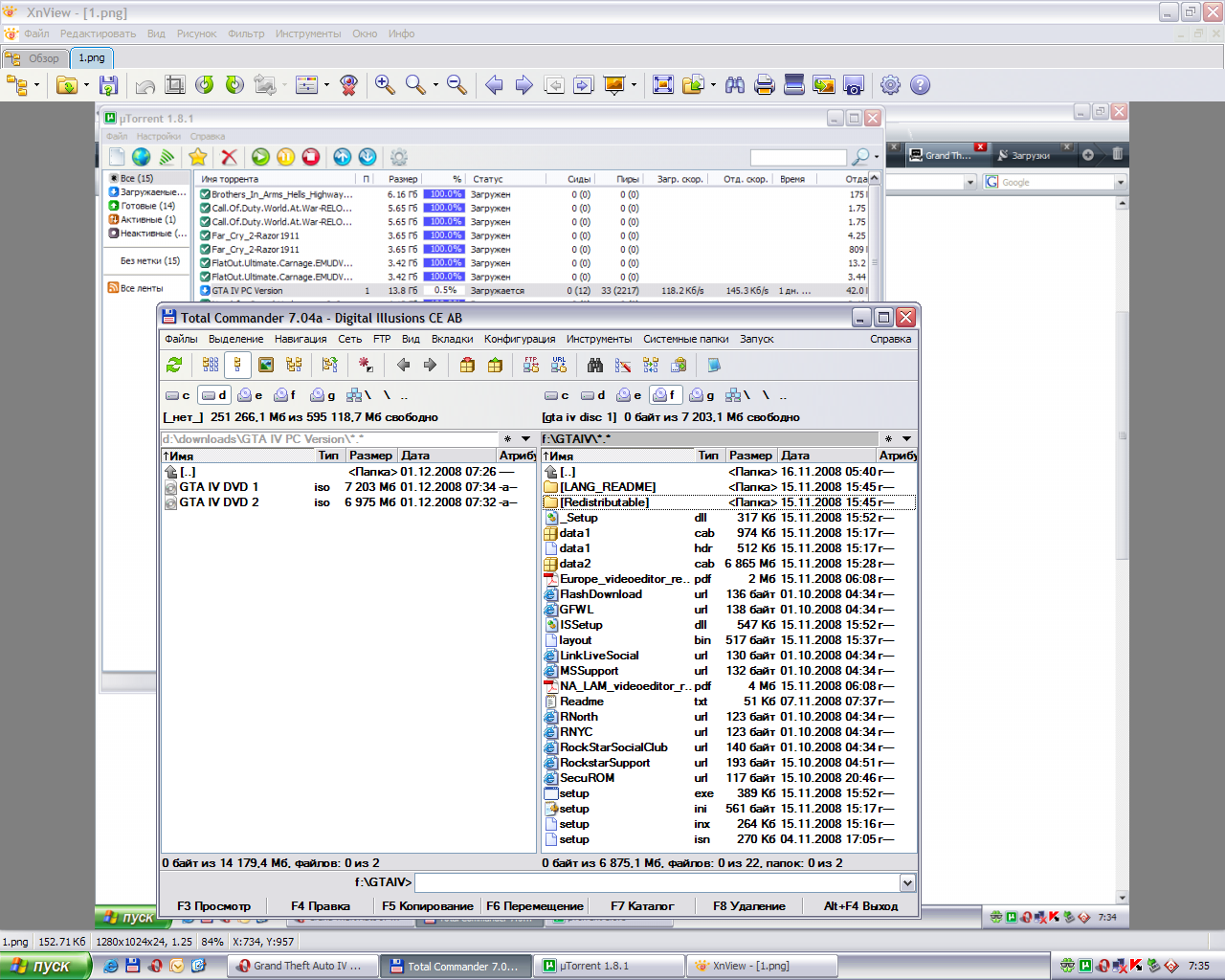
Task: Click the previous page icon
Action: 554,85
